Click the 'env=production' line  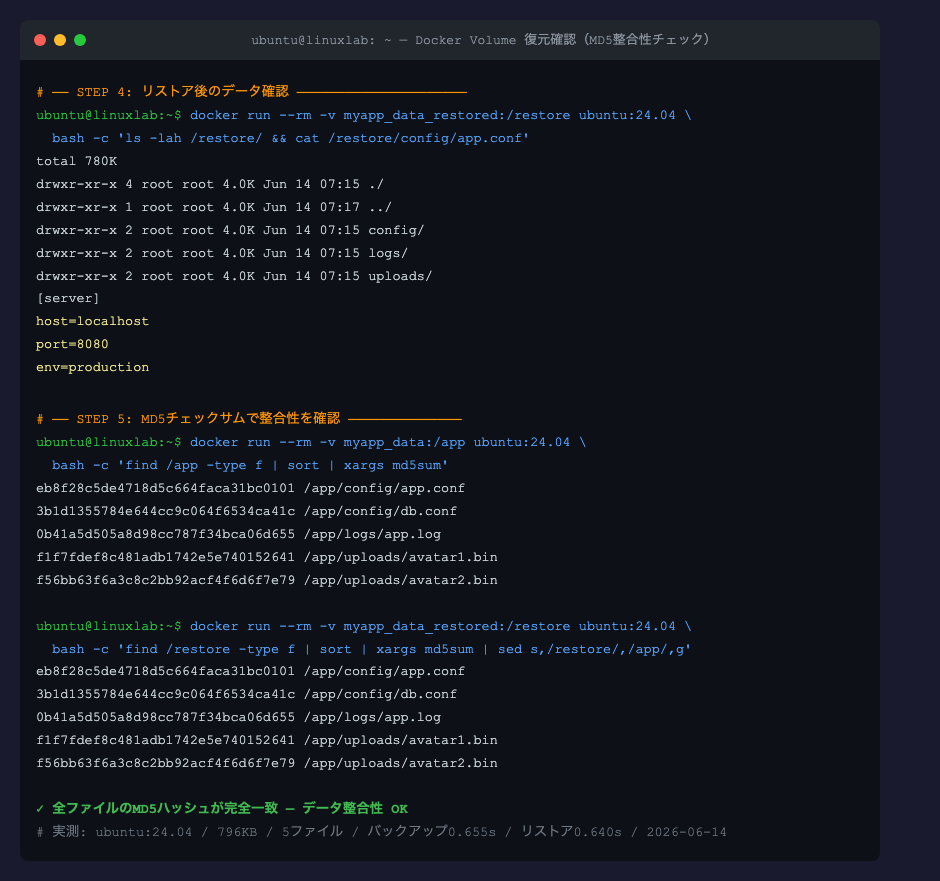tap(92, 367)
